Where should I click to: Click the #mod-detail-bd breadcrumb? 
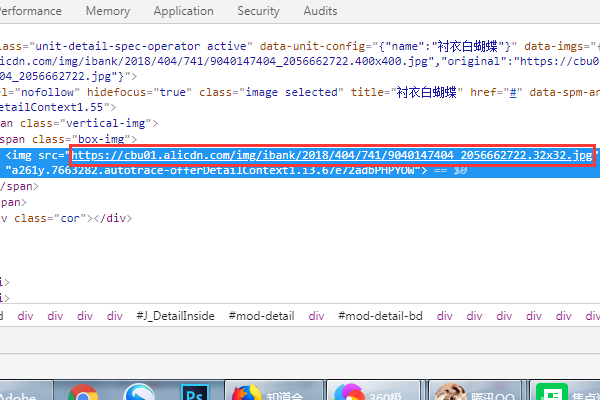click(x=380, y=316)
